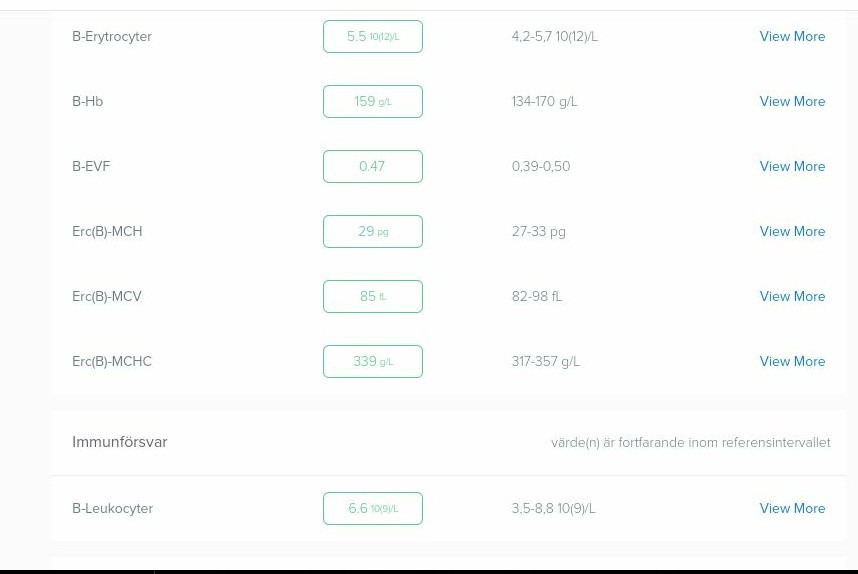Click the Immunförsvar section heading

tap(119, 442)
